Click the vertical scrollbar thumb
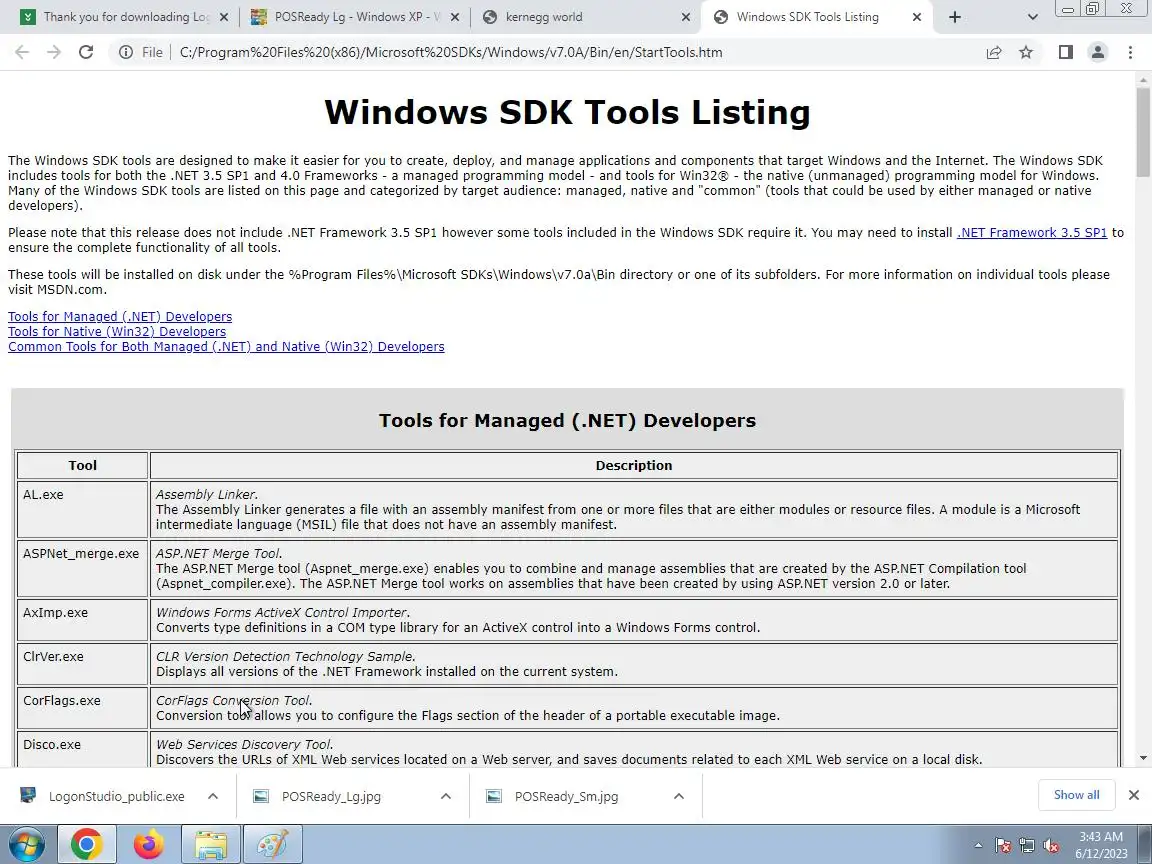This screenshot has width=1152, height=864. [x=1143, y=132]
